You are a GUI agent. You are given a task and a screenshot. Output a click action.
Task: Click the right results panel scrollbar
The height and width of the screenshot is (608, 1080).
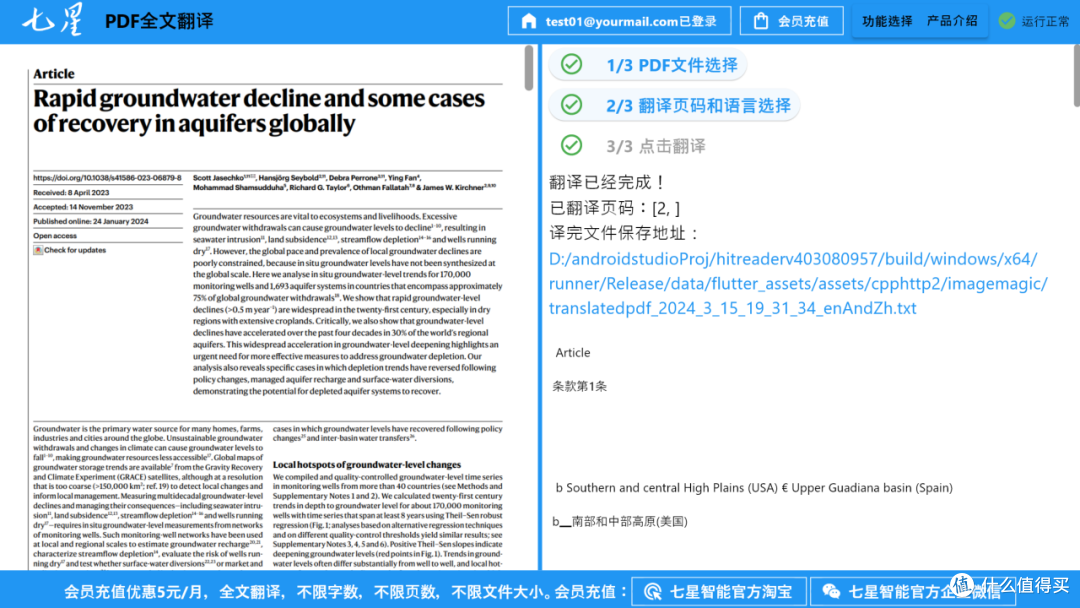(x=1077, y=76)
